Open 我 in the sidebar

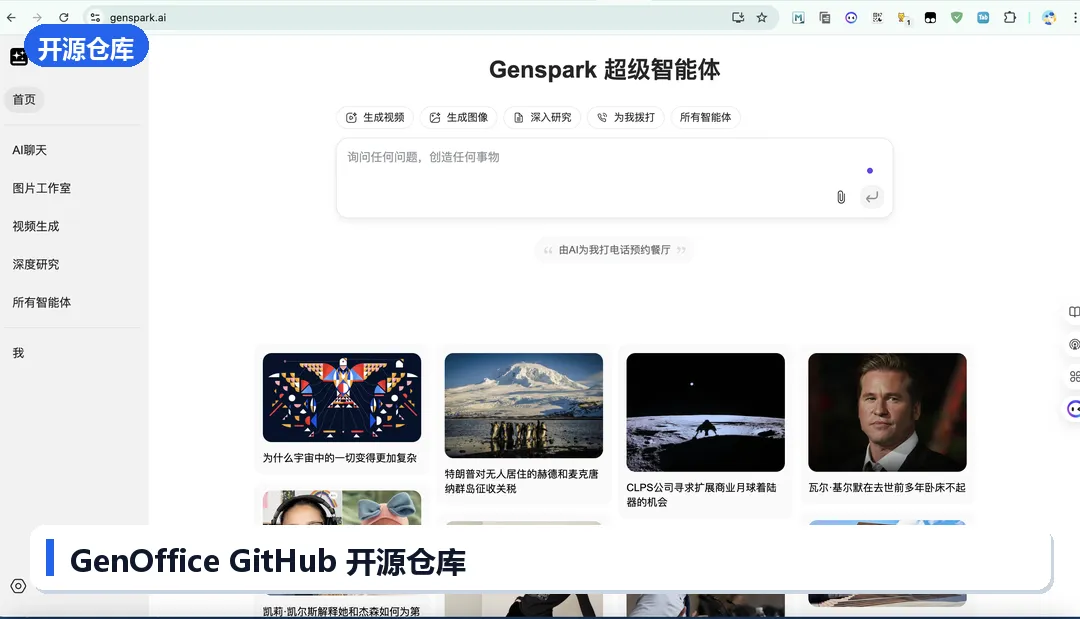18,353
